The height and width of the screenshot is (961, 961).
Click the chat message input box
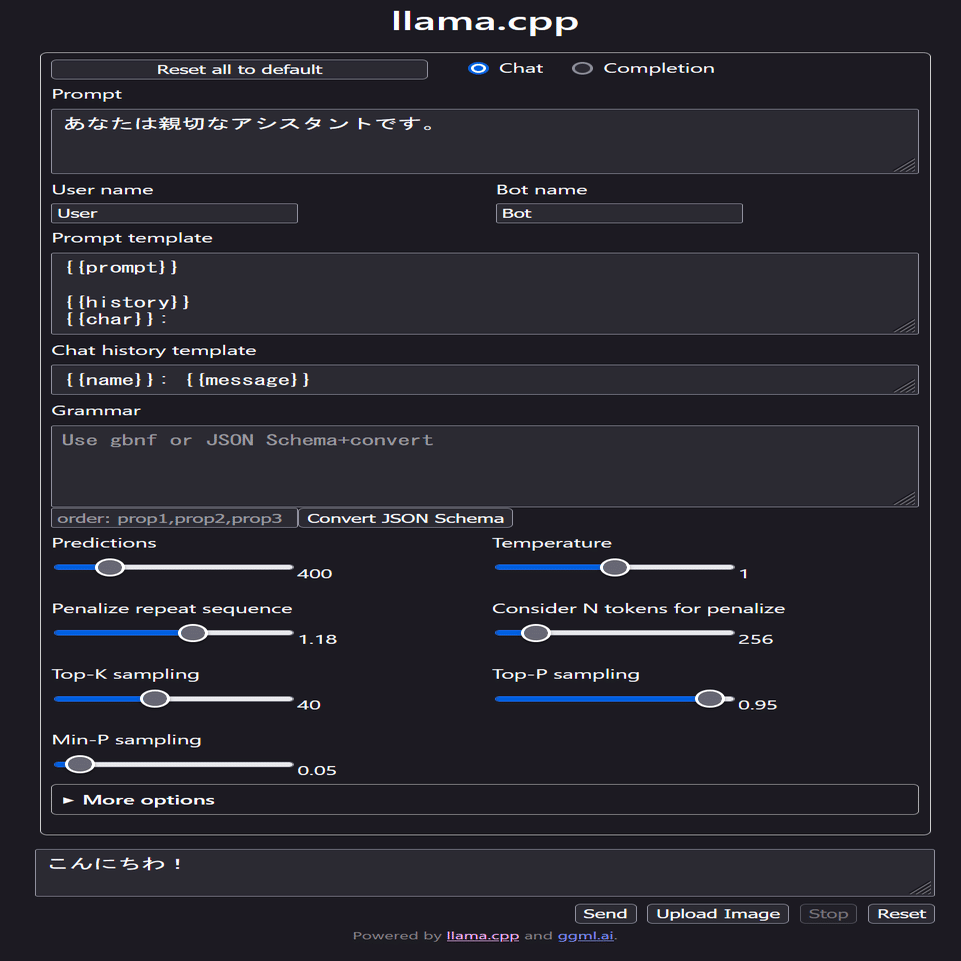[x=485, y=873]
